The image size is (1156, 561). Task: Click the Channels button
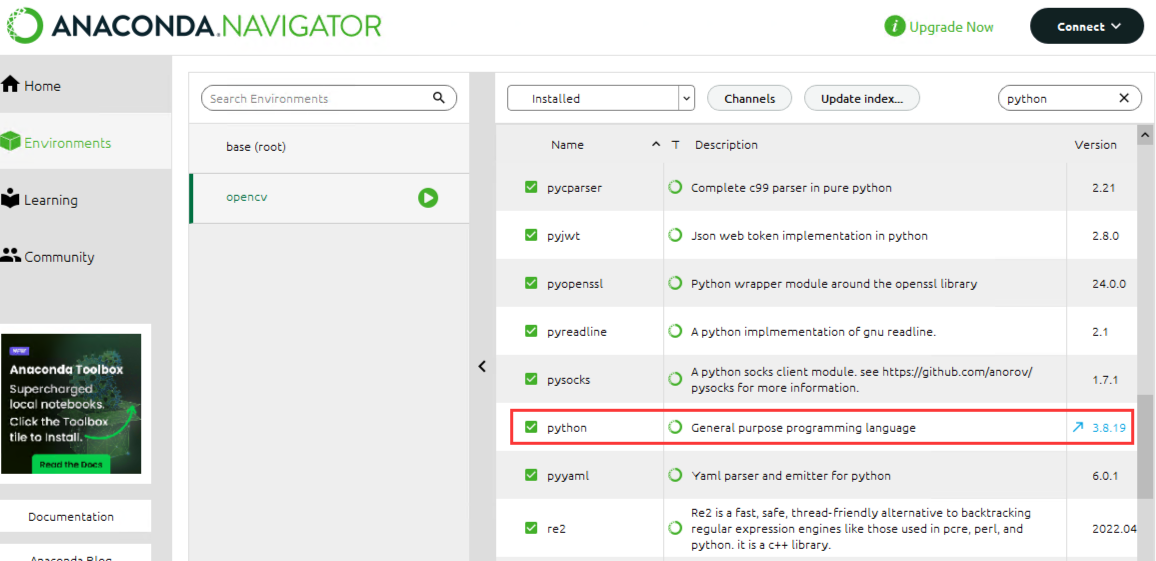[x=749, y=98]
